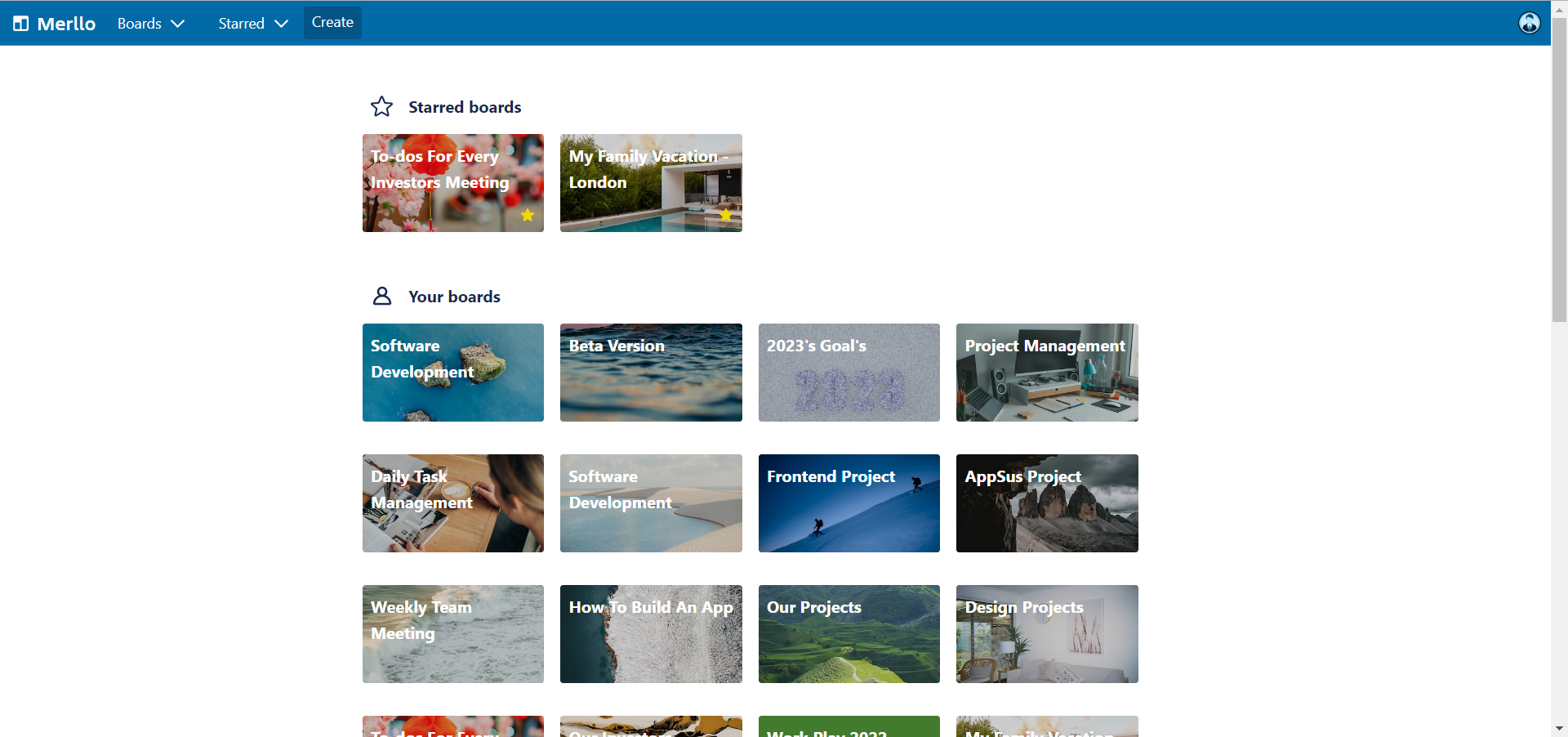Open the AppSus Project board
1568x737 pixels.
pos(1046,503)
